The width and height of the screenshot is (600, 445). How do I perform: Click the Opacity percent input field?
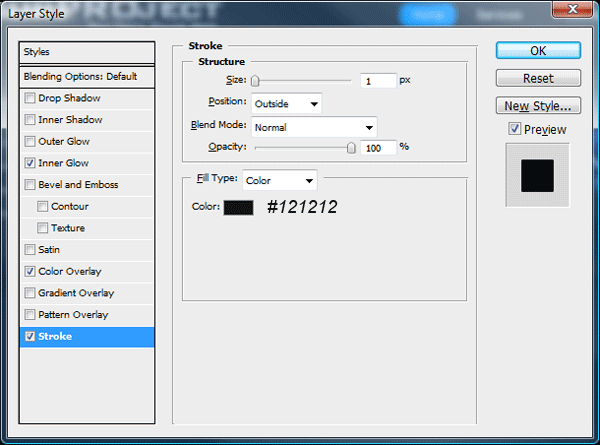click(378, 148)
